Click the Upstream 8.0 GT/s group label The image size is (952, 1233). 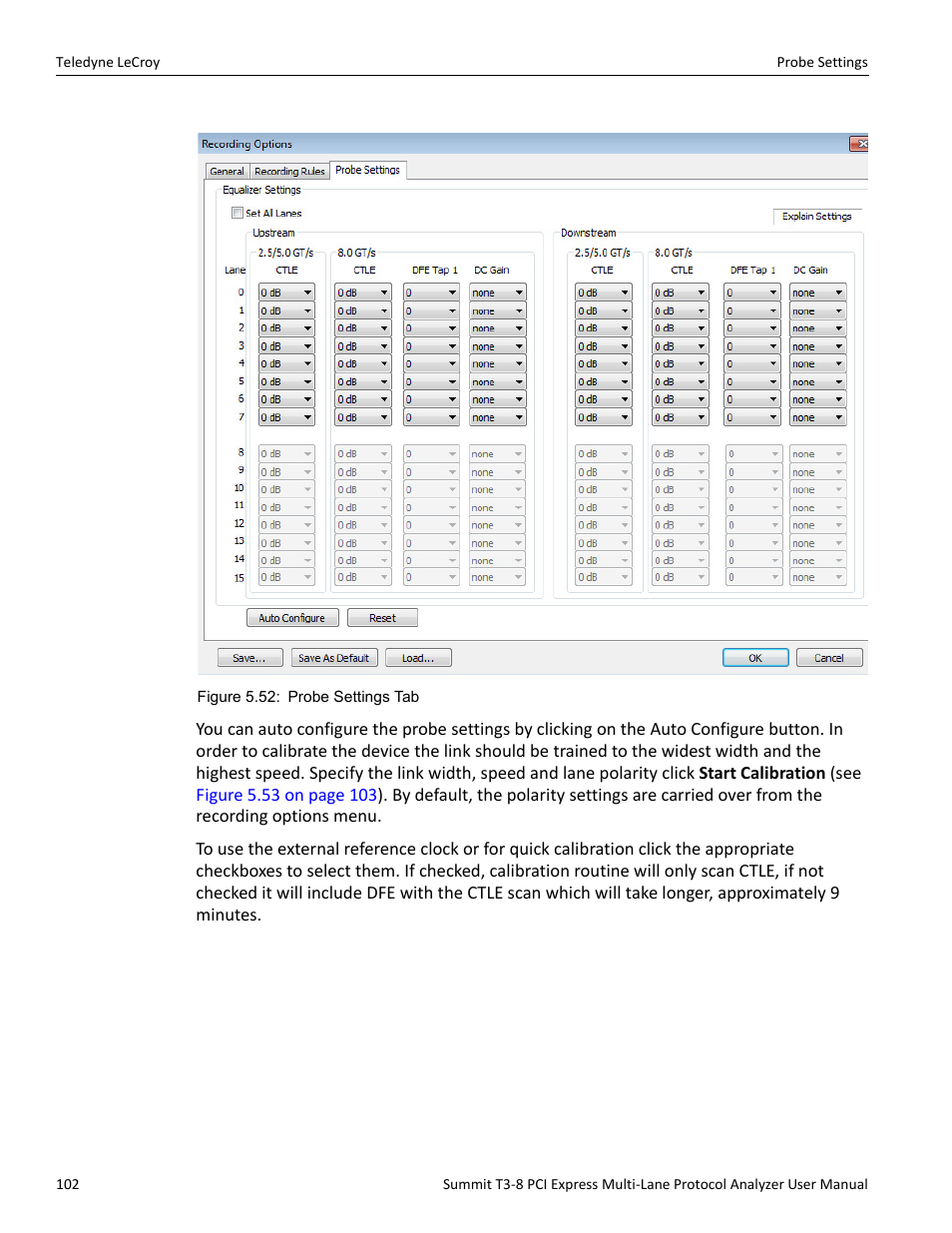point(356,253)
